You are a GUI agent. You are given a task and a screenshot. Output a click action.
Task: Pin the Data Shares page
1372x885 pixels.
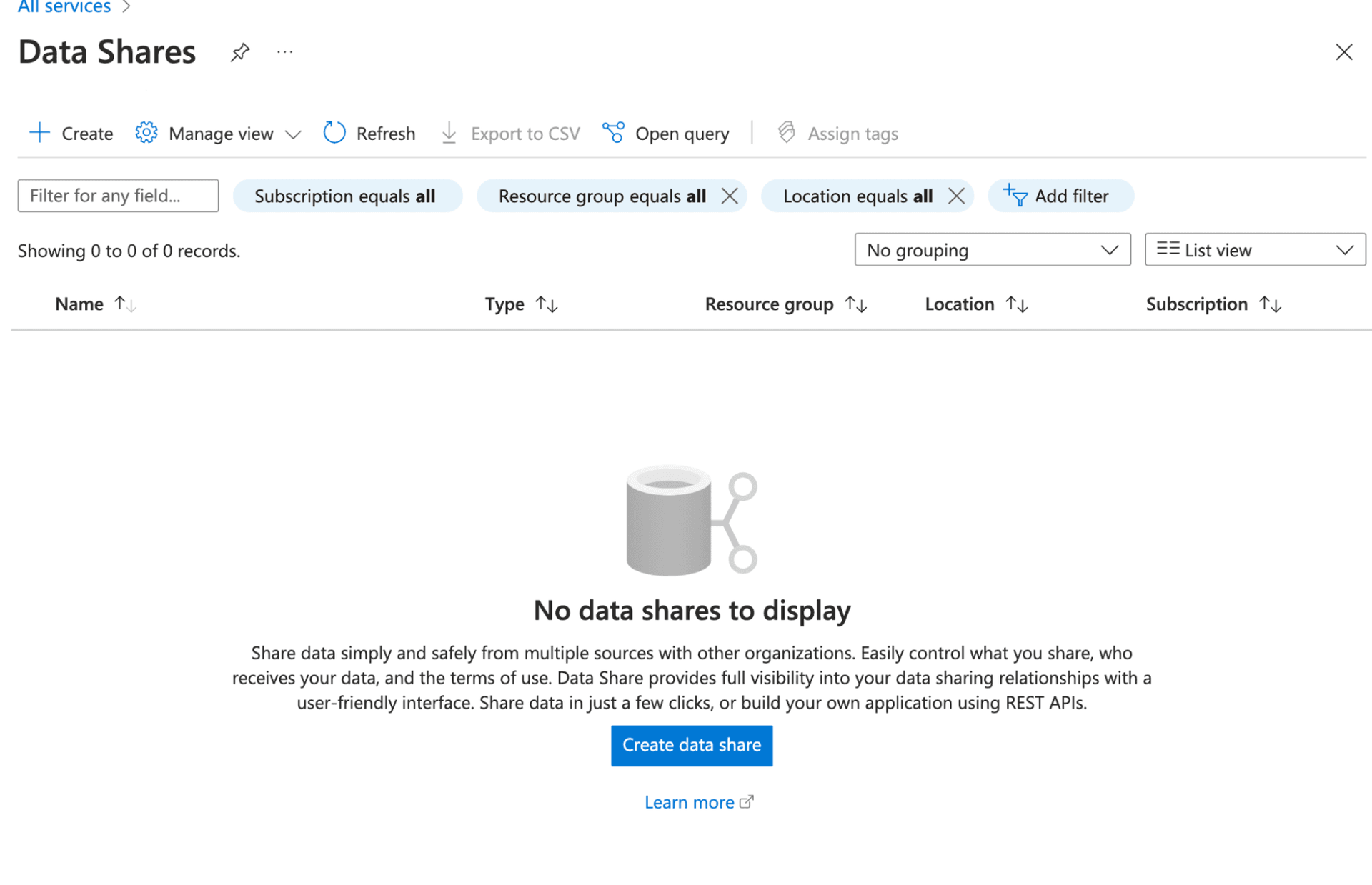coord(240,52)
